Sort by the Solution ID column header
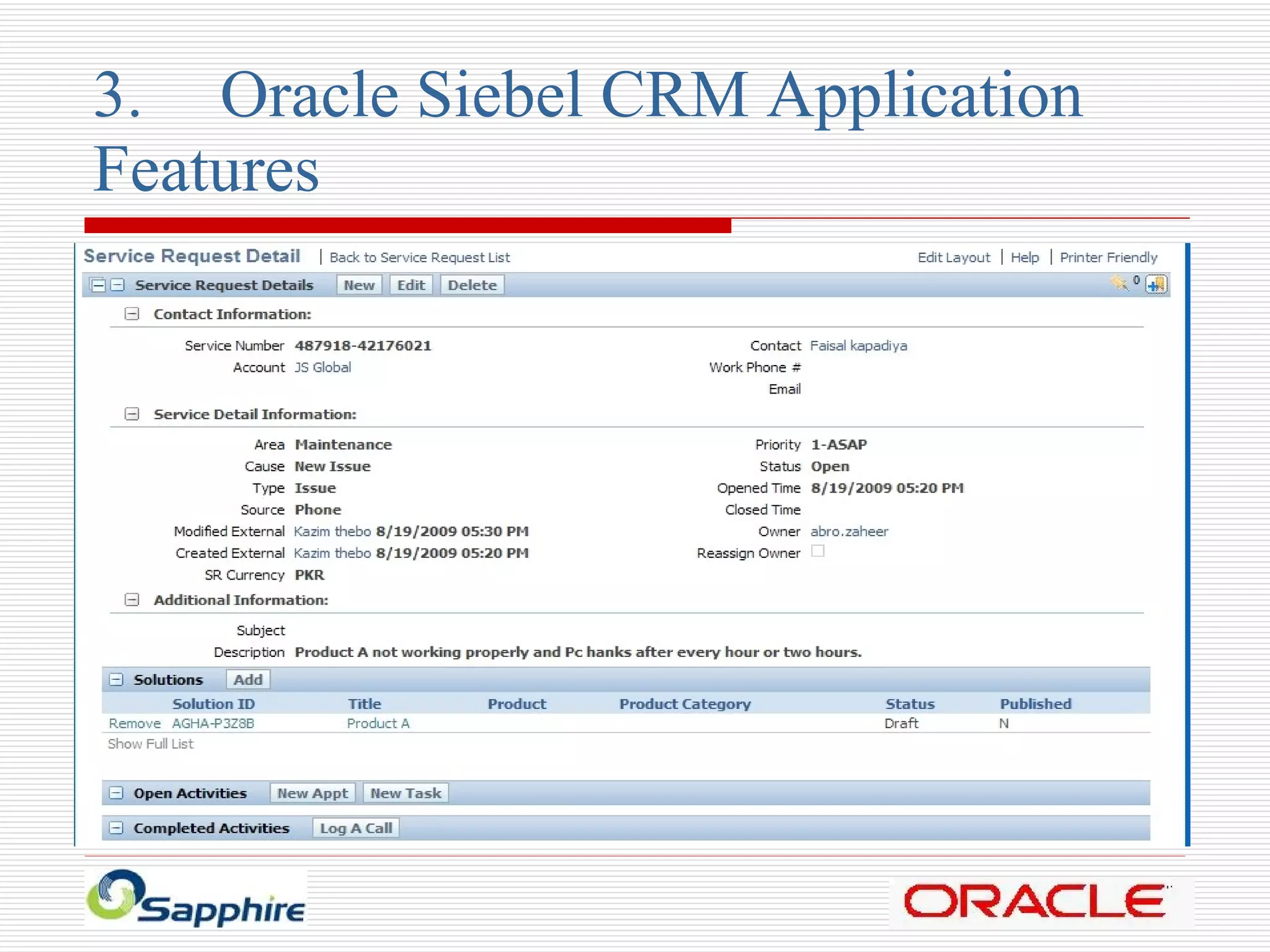The width and height of the screenshot is (1270, 952). [213, 703]
